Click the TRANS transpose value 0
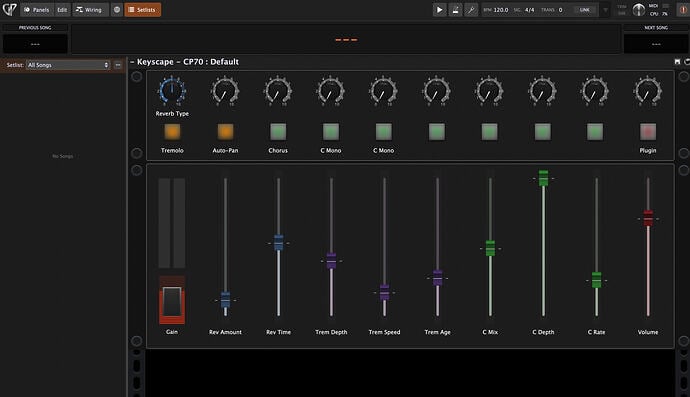This screenshot has height=397, width=690. pos(560,10)
